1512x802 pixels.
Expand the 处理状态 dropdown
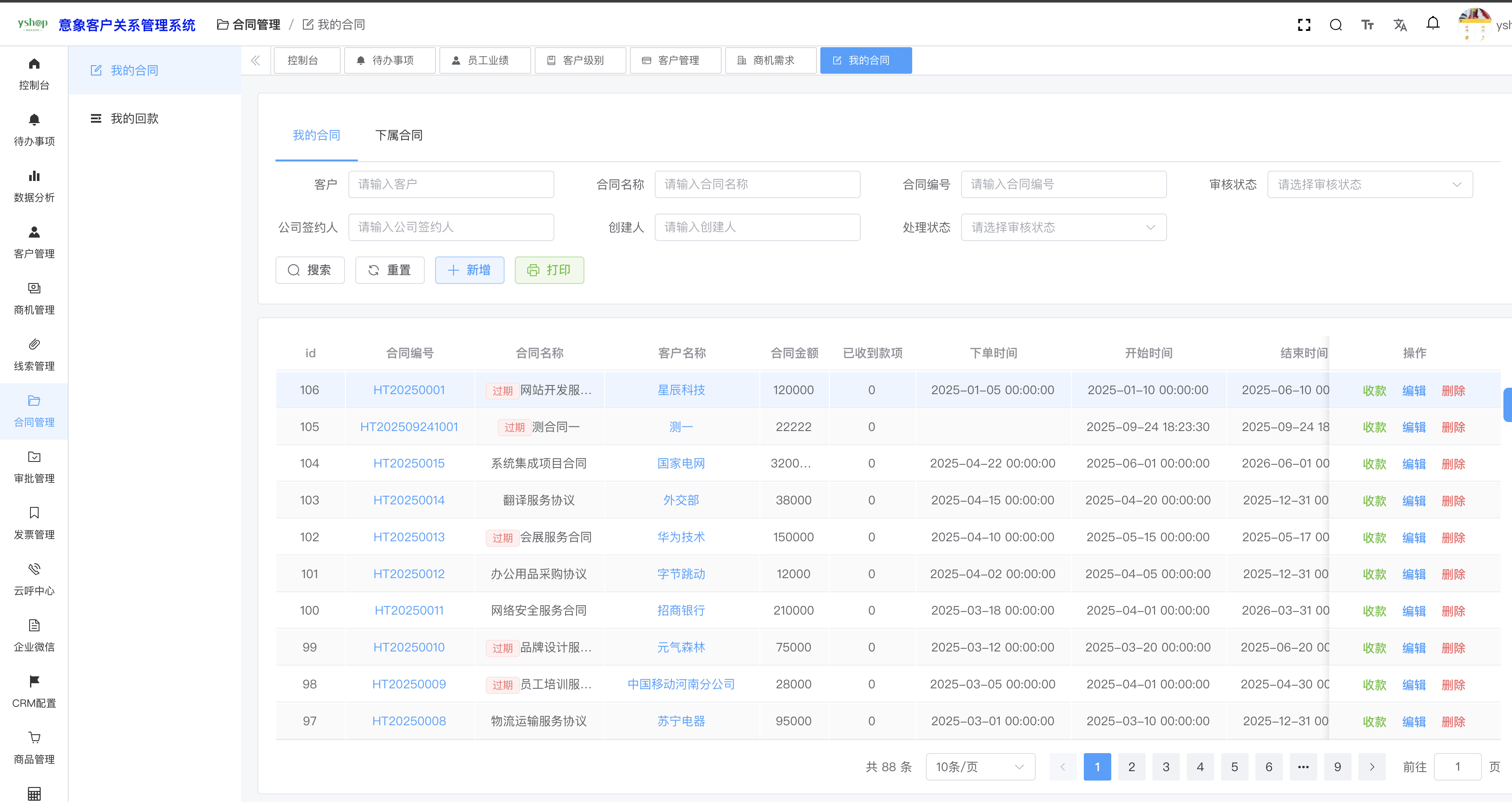pyautogui.click(x=1063, y=227)
